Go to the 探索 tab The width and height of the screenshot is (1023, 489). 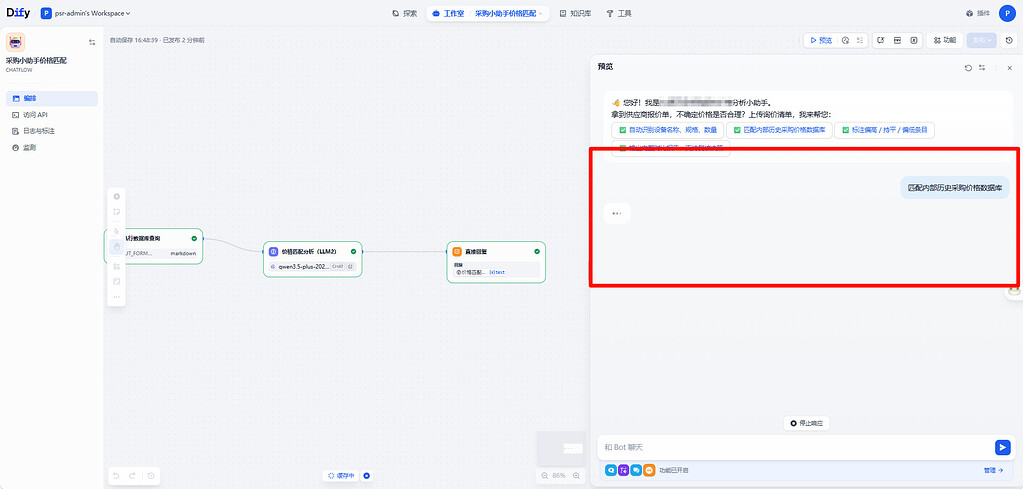[x=405, y=13]
